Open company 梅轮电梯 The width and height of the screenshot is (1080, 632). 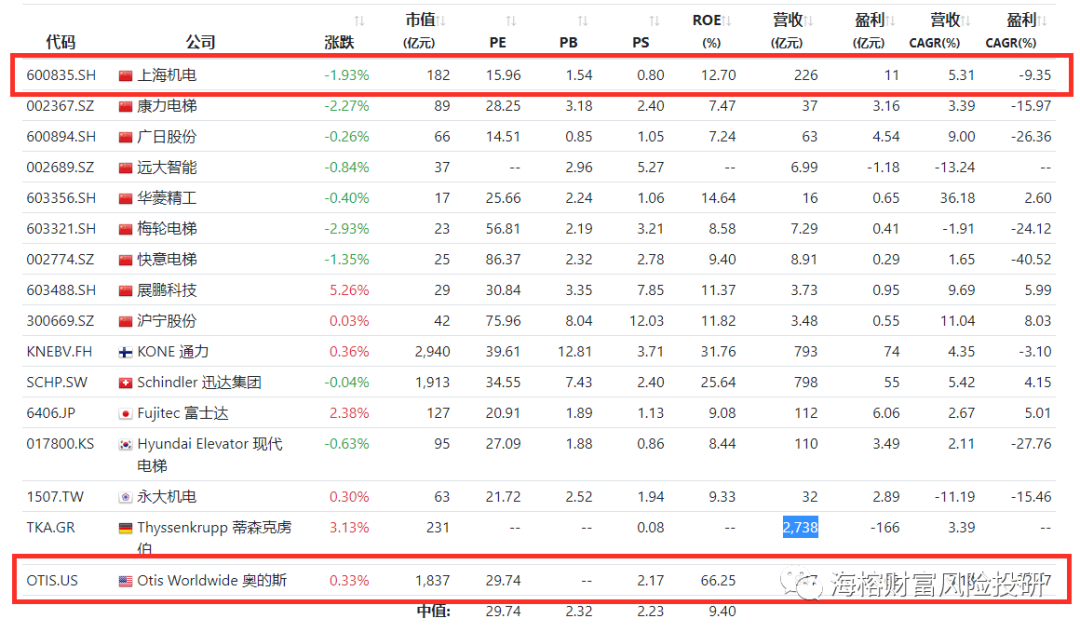click(167, 229)
